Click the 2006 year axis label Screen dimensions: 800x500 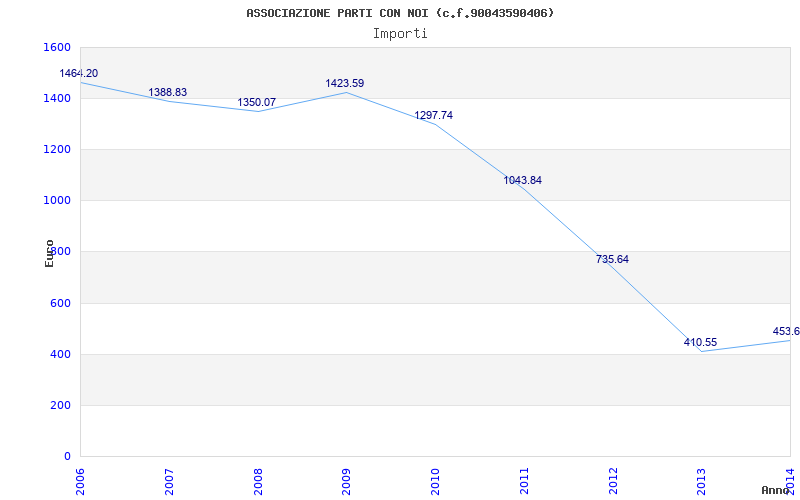(x=81, y=480)
